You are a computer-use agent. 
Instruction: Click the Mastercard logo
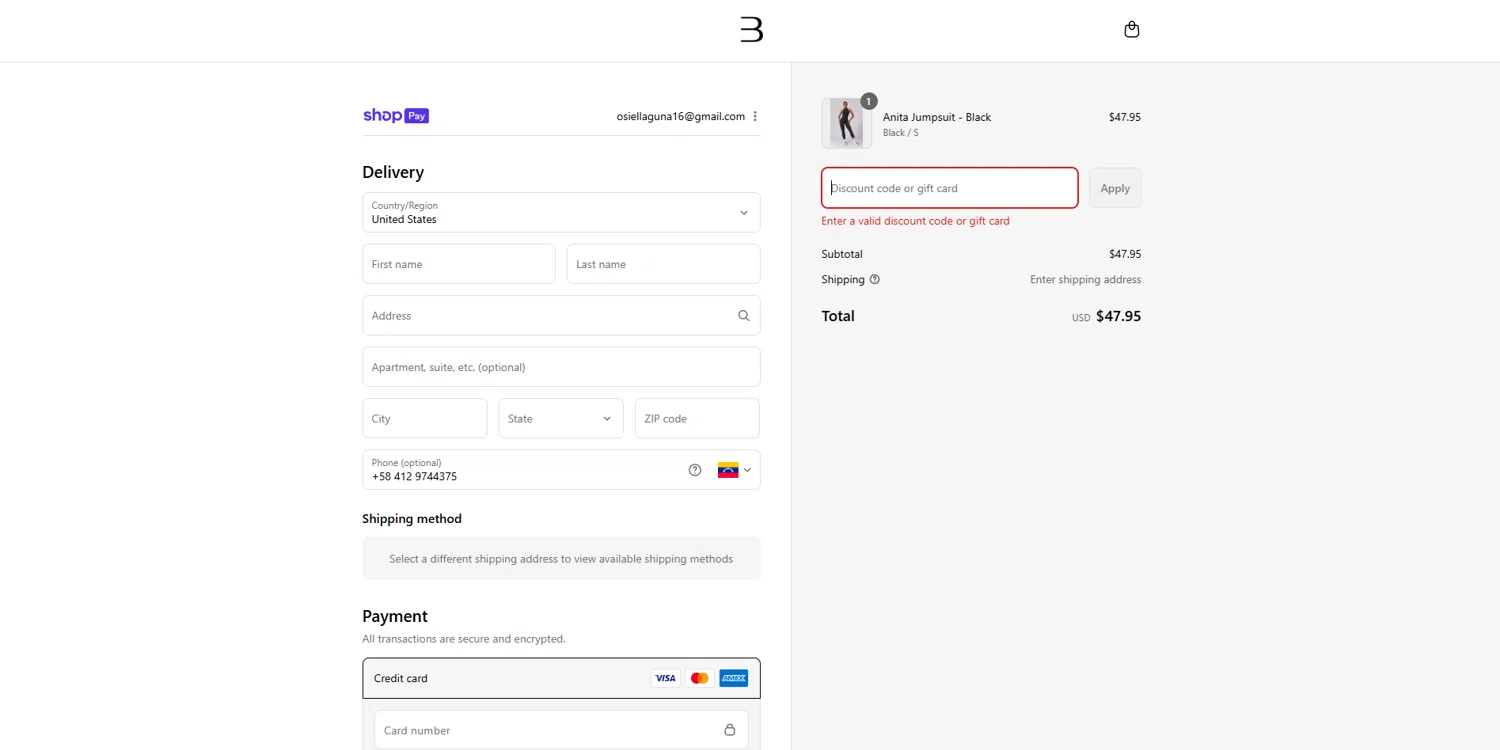point(699,678)
